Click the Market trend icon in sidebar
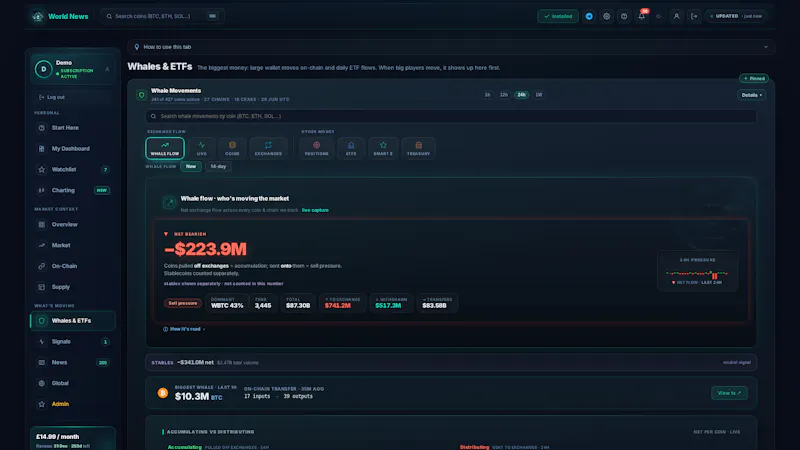800x450 pixels. tap(42, 245)
